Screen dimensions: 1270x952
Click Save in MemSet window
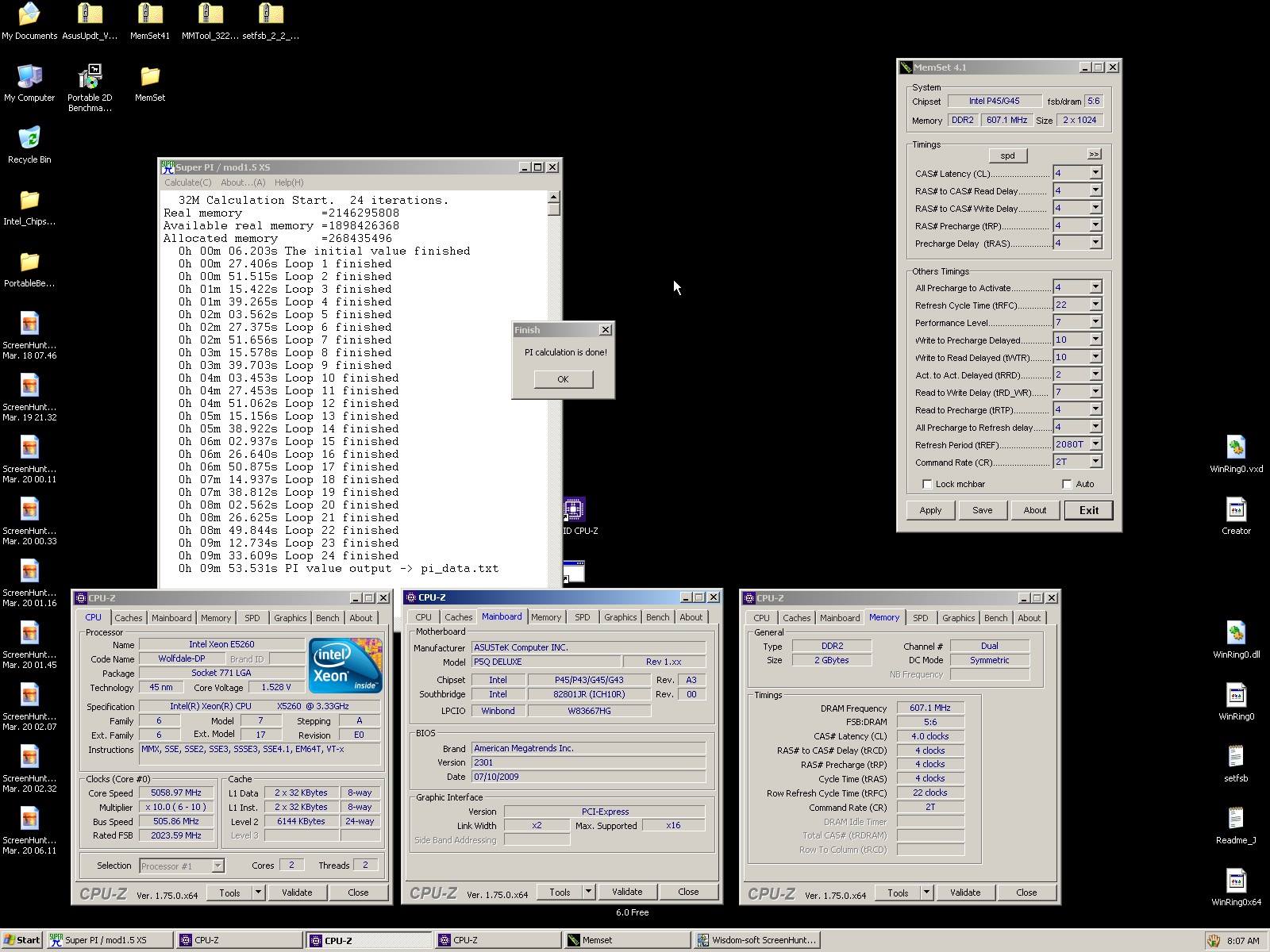click(x=982, y=510)
